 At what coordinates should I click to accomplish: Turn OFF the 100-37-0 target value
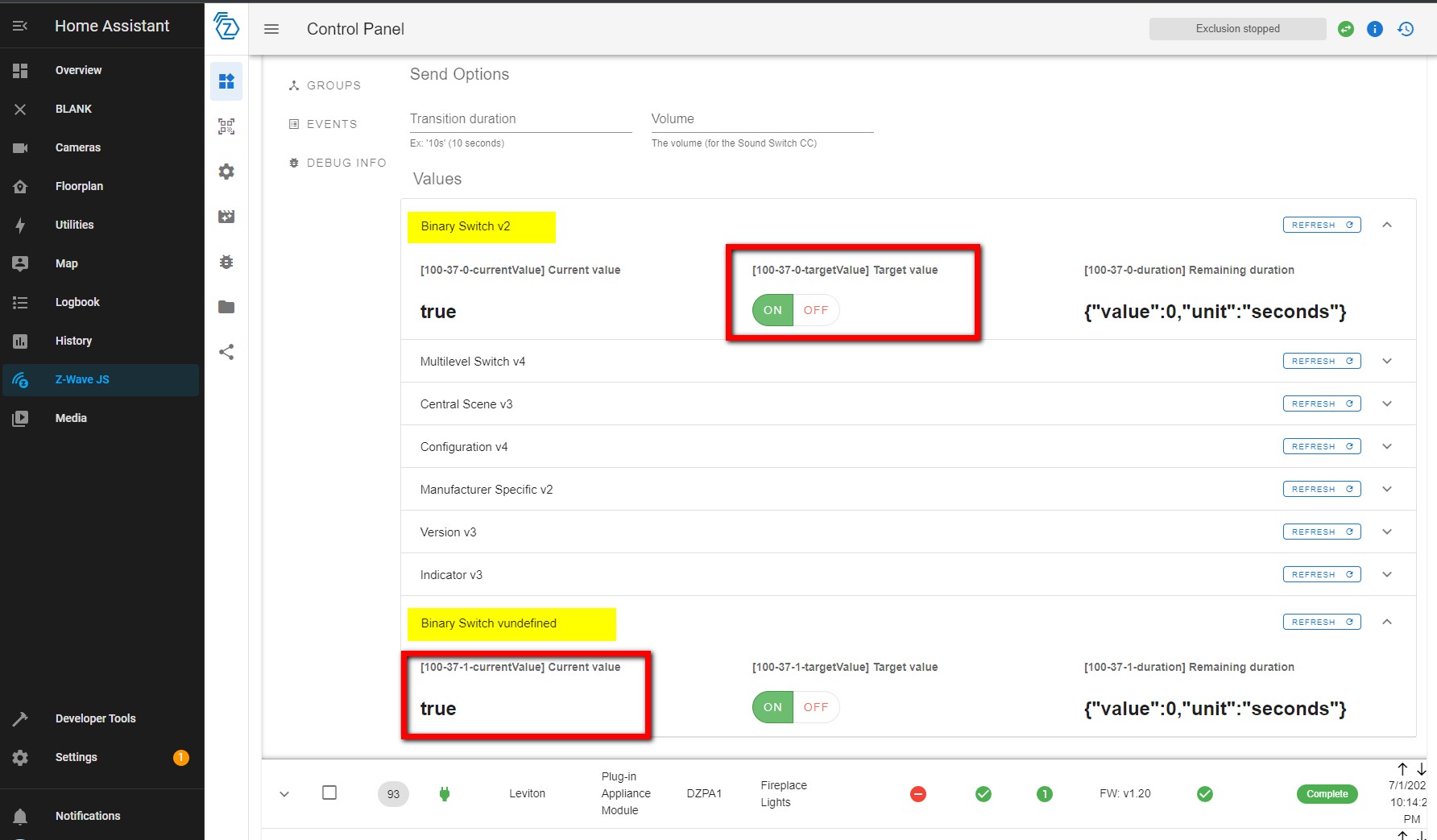coord(816,310)
